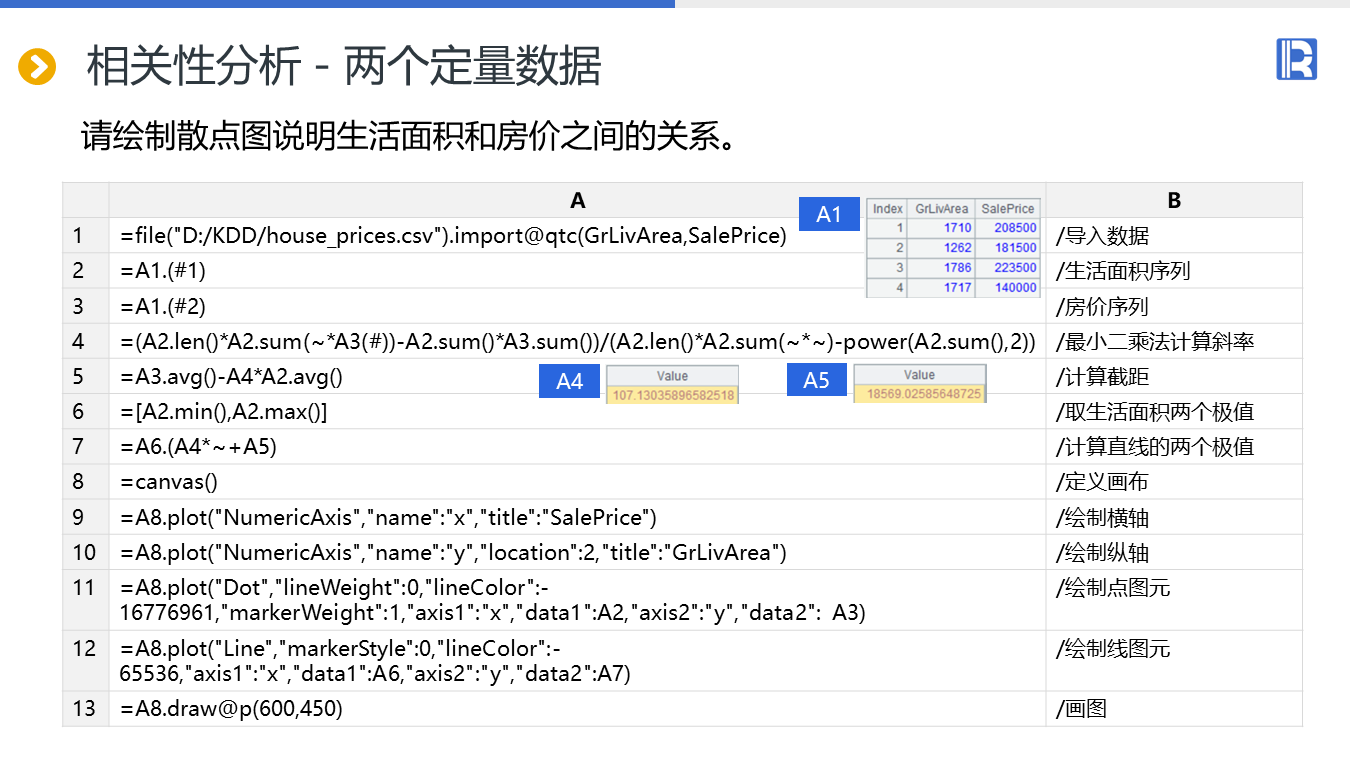Click the comment "/绘制点图元"
Image resolution: width=1350 pixels, height=759 pixels.
pyautogui.click(x=1113, y=587)
